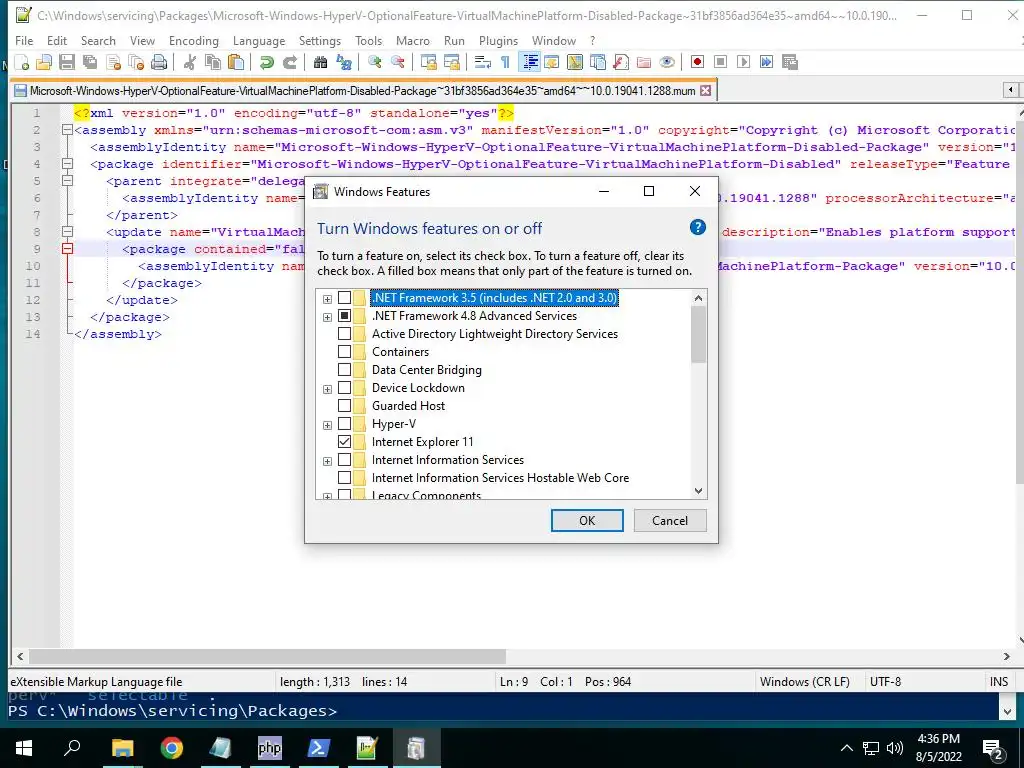Click the Print toolbar icon
Image resolution: width=1024 pixels, height=768 pixels.
[159, 62]
